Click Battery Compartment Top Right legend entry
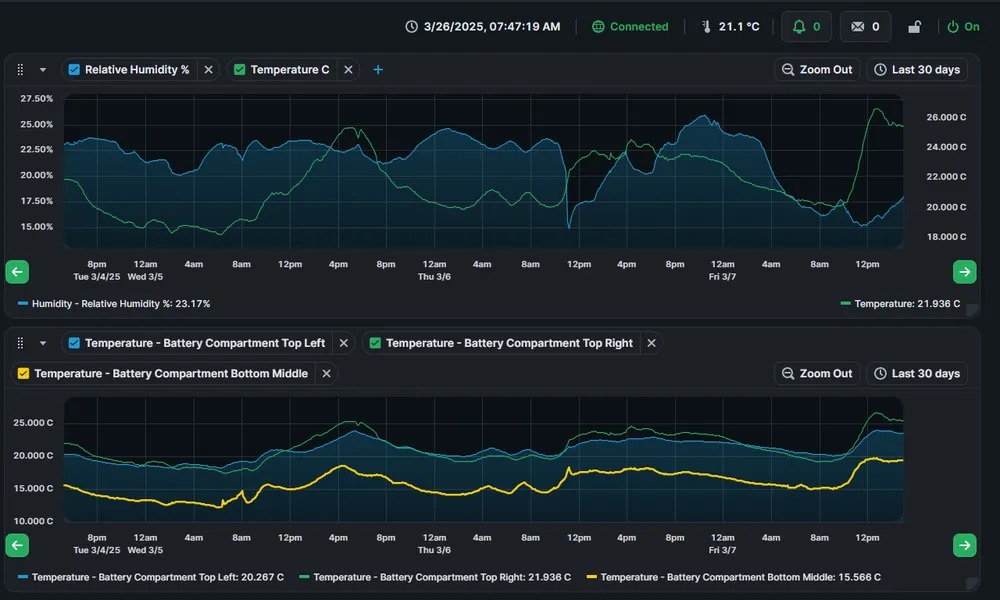 (435, 577)
